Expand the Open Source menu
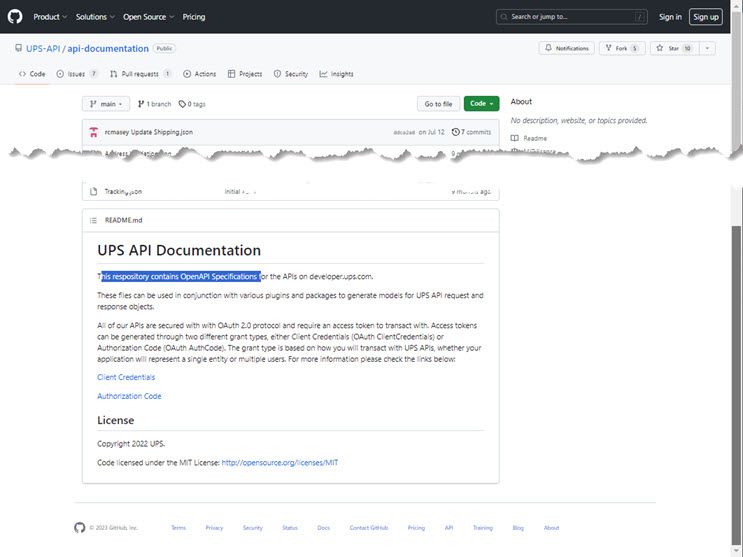The image size is (743, 557). pos(148,17)
